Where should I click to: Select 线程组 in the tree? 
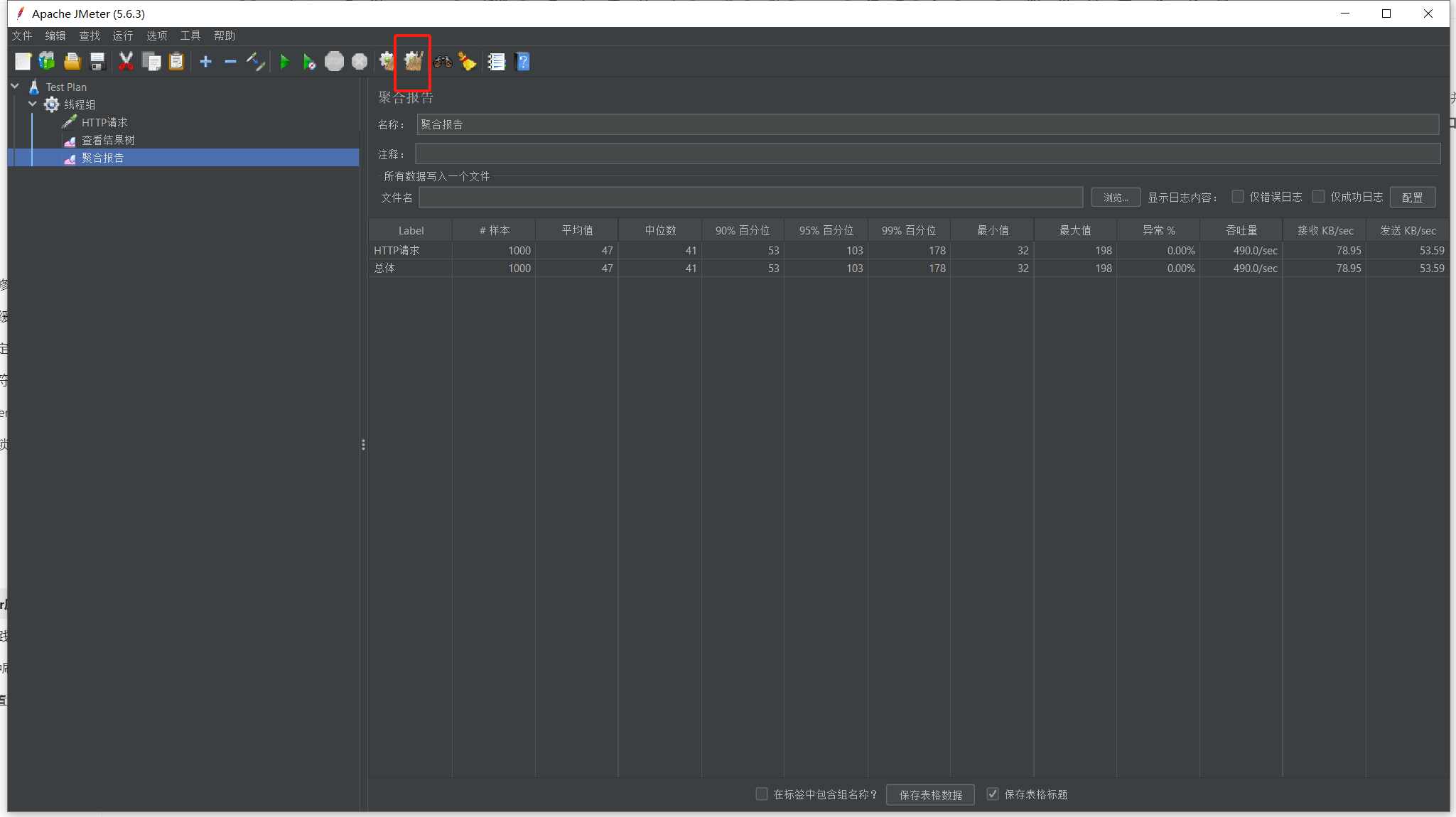[80, 104]
